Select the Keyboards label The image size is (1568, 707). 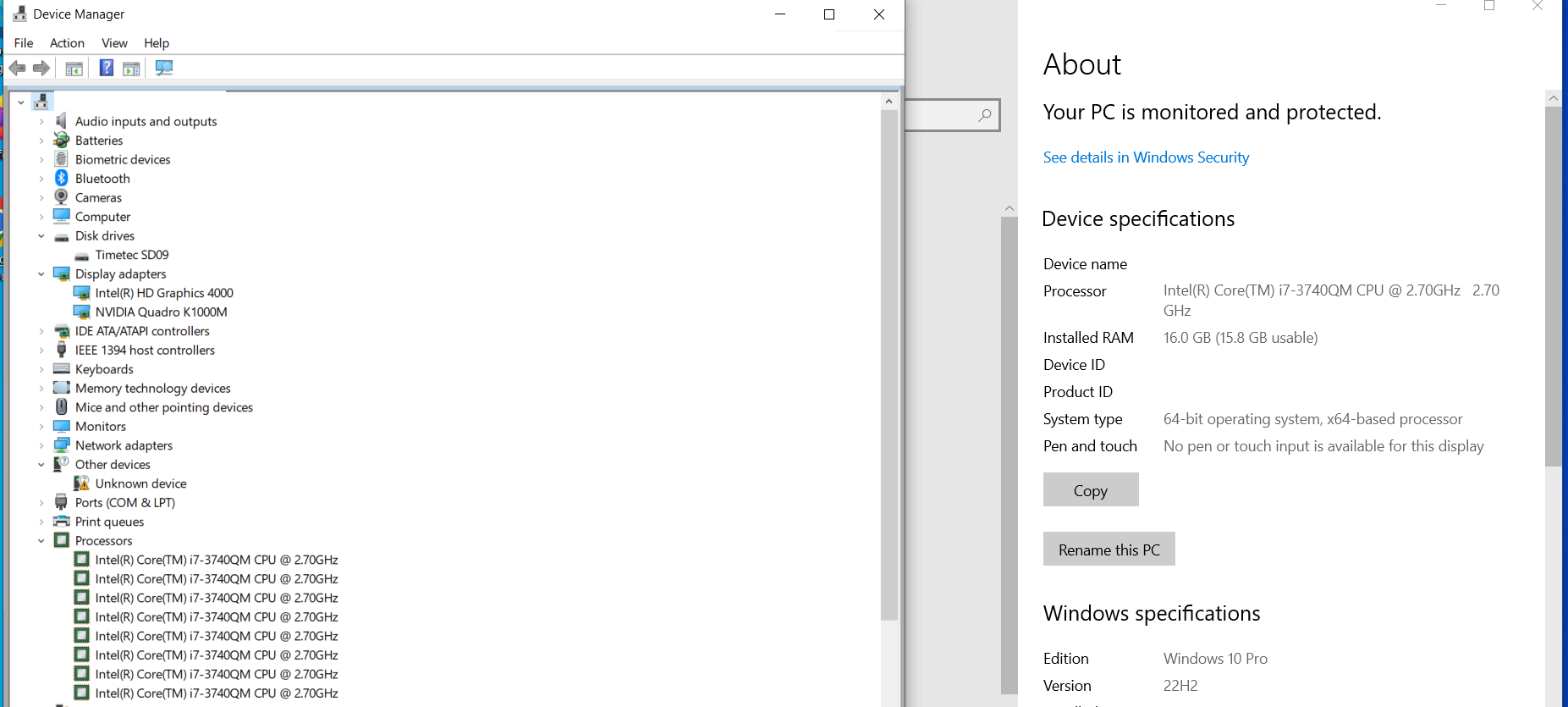[x=104, y=369]
